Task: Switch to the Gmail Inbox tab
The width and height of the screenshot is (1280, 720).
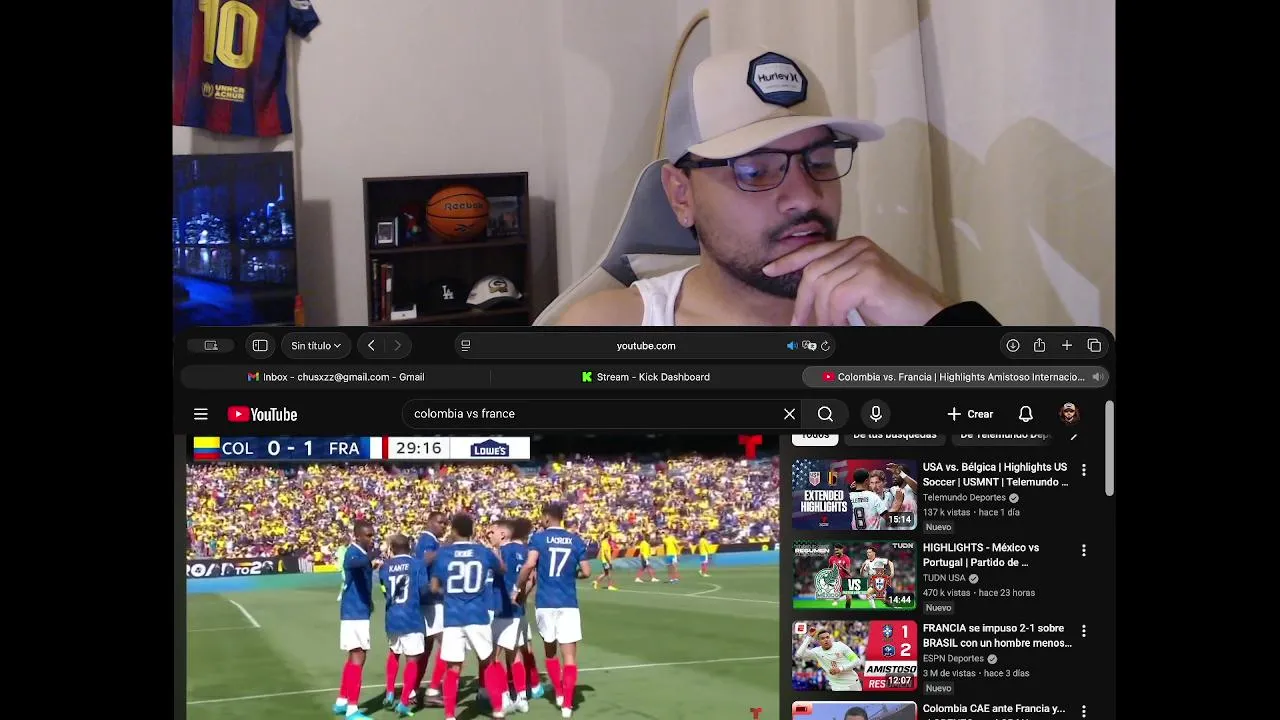Action: (x=336, y=377)
